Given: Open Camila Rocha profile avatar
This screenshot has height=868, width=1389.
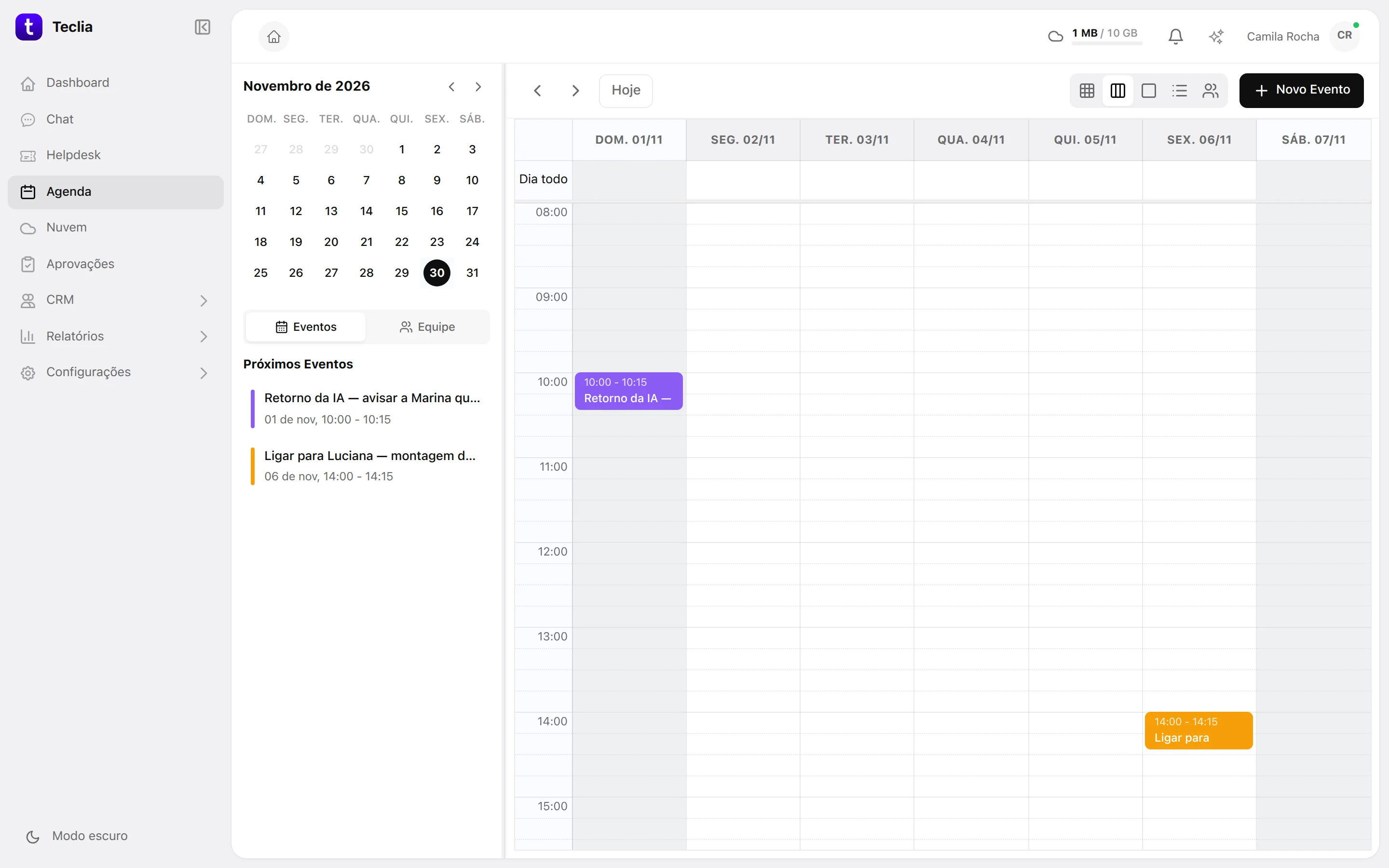Looking at the screenshot, I should (1344, 36).
